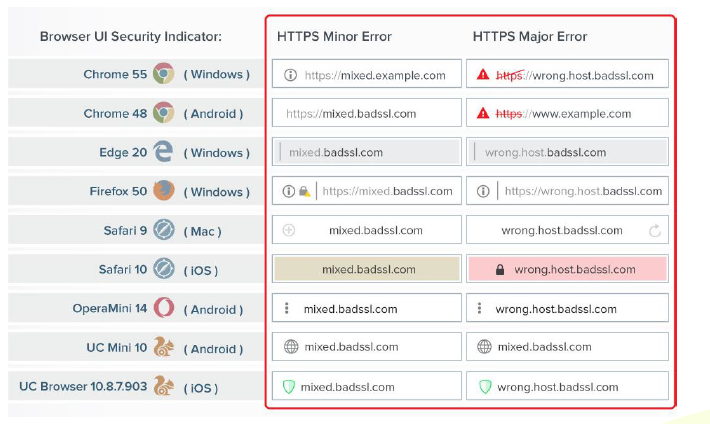The height and width of the screenshot is (424, 710).
Task: Click globe icon in UC Mini minor error bar
Action: 290,347
